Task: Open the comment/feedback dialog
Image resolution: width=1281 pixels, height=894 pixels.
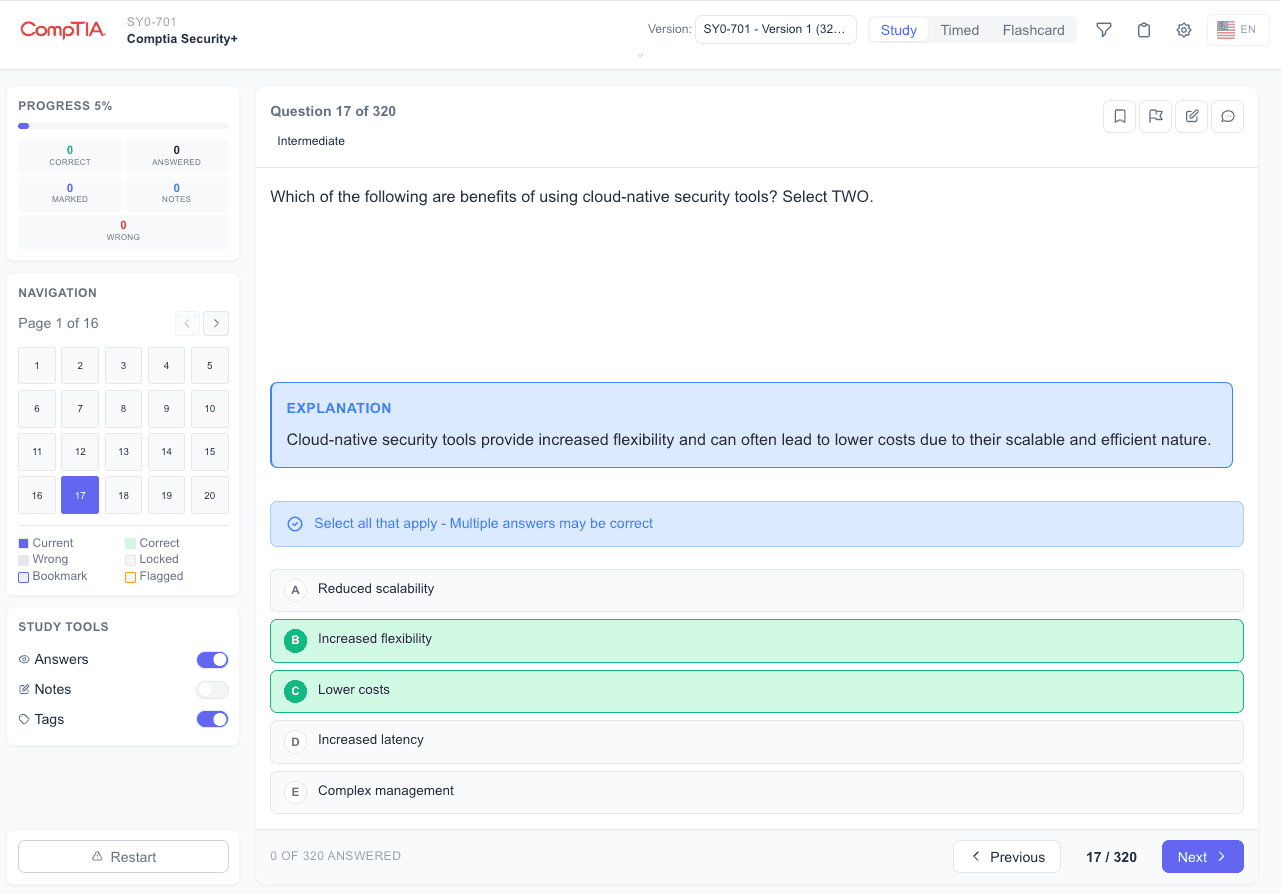Action: click(1227, 116)
